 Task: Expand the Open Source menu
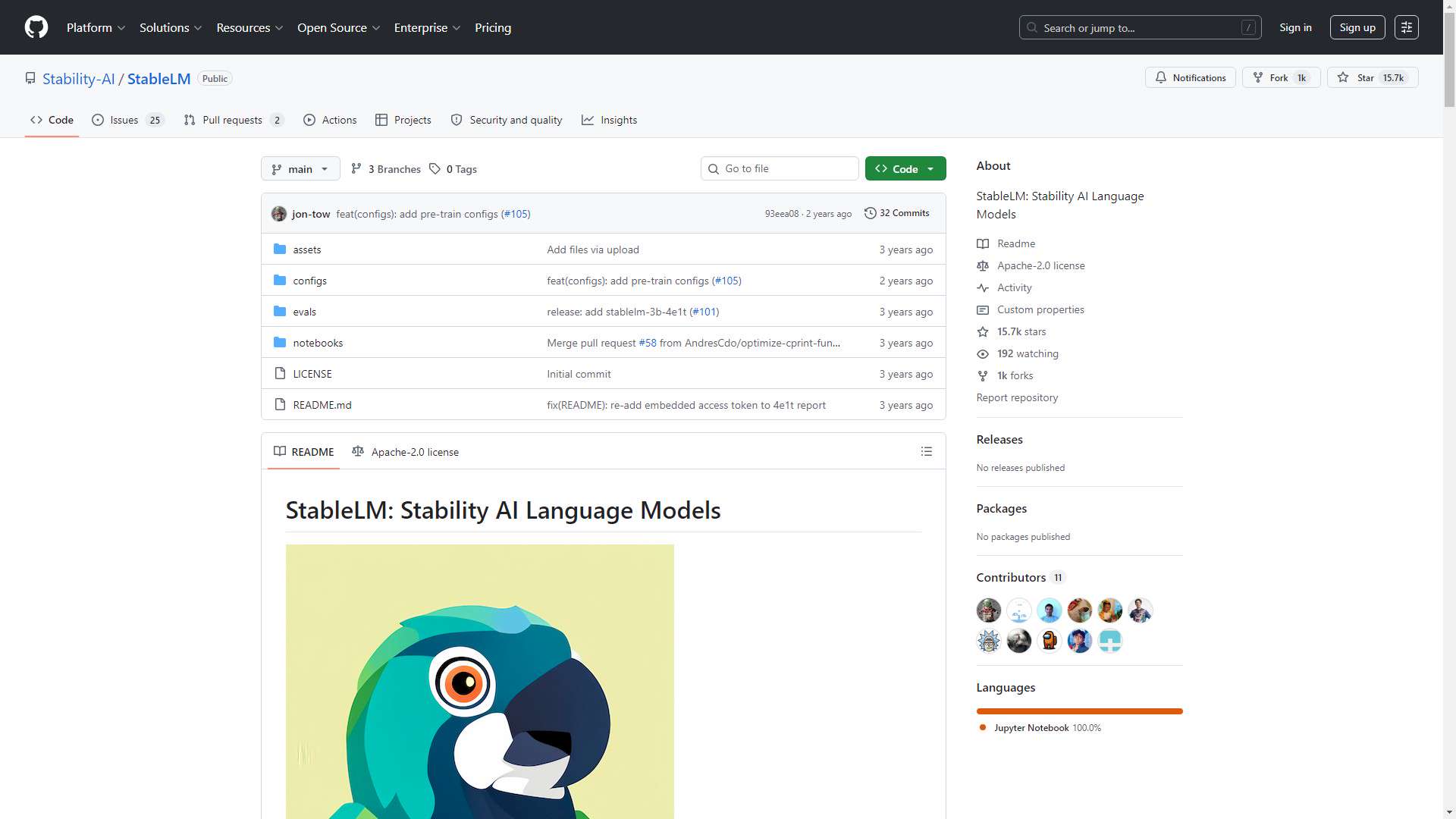338,27
